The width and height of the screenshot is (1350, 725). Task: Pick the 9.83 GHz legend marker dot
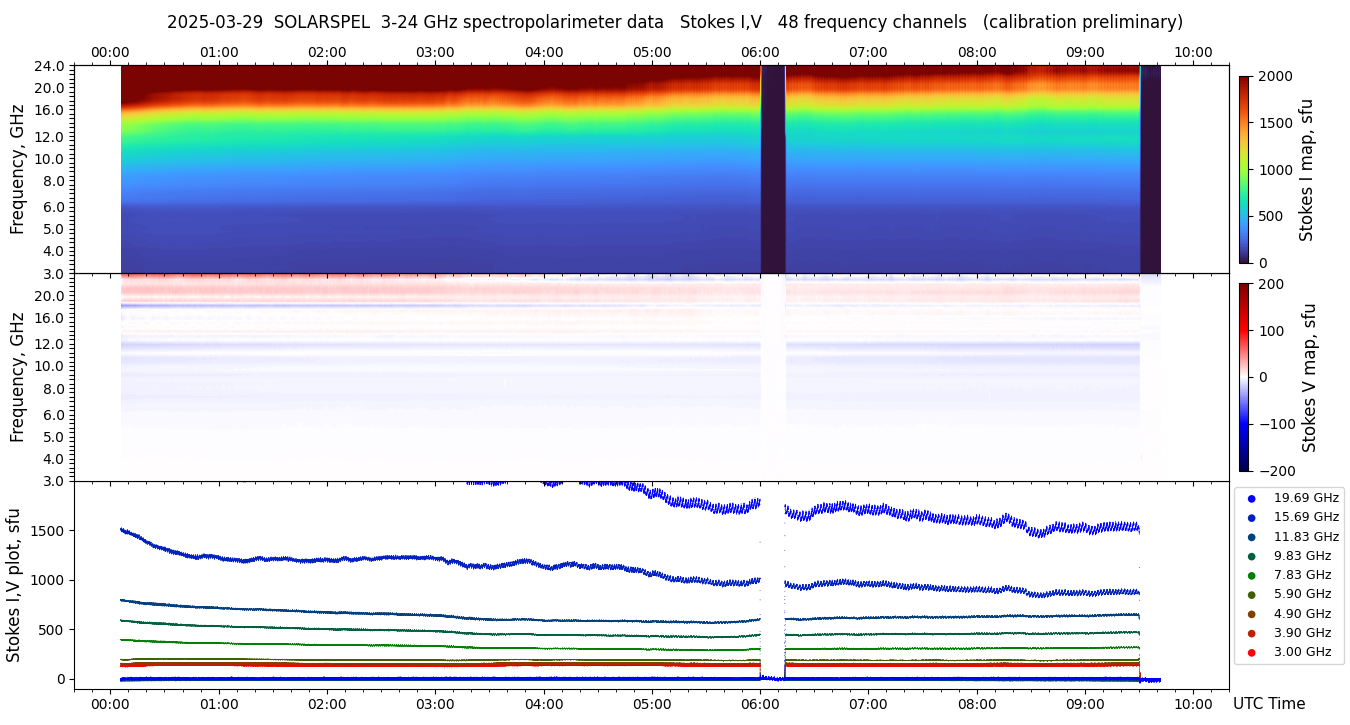(x=1251, y=556)
